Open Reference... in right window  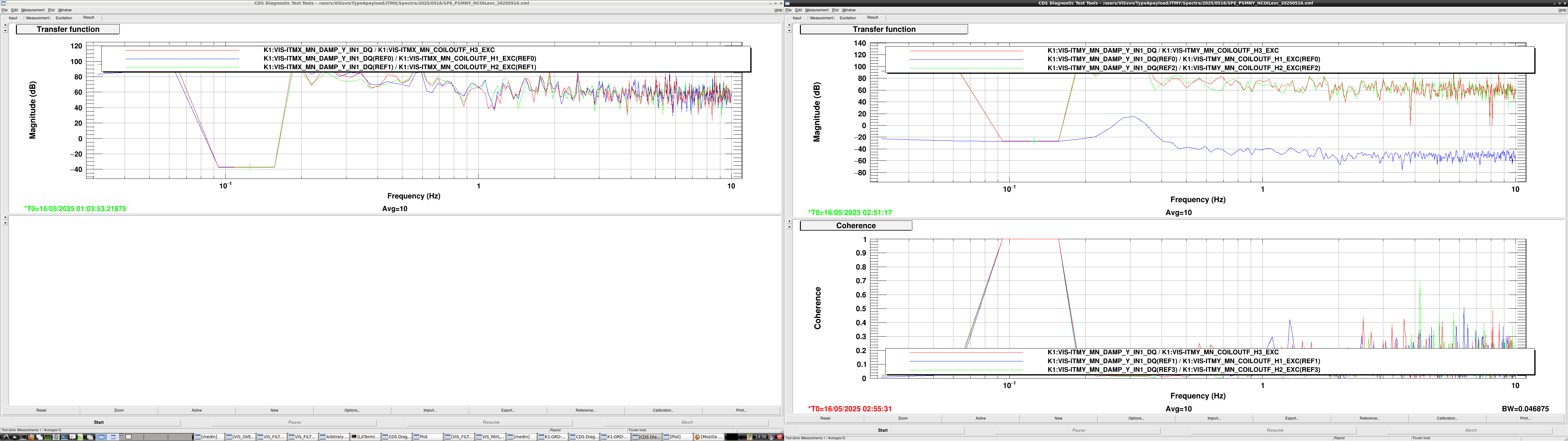tap(1370, 418)
